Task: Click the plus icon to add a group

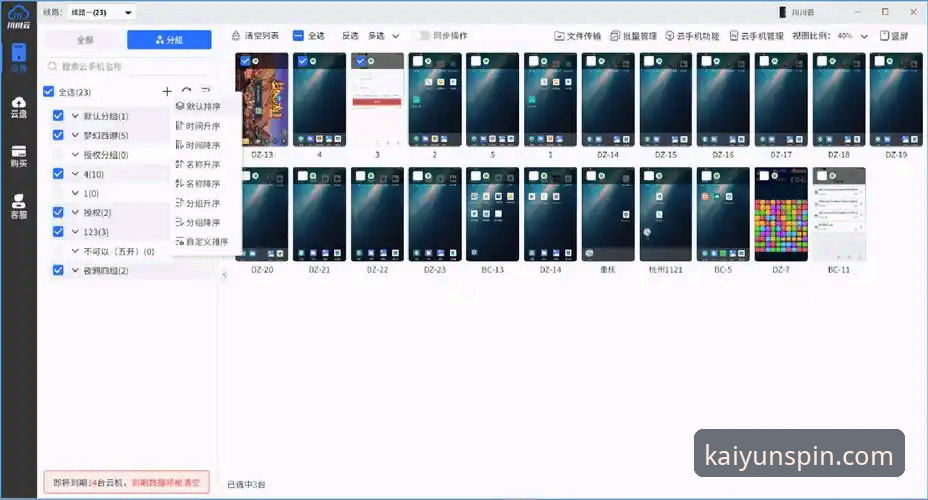Action: pos(167,91)
